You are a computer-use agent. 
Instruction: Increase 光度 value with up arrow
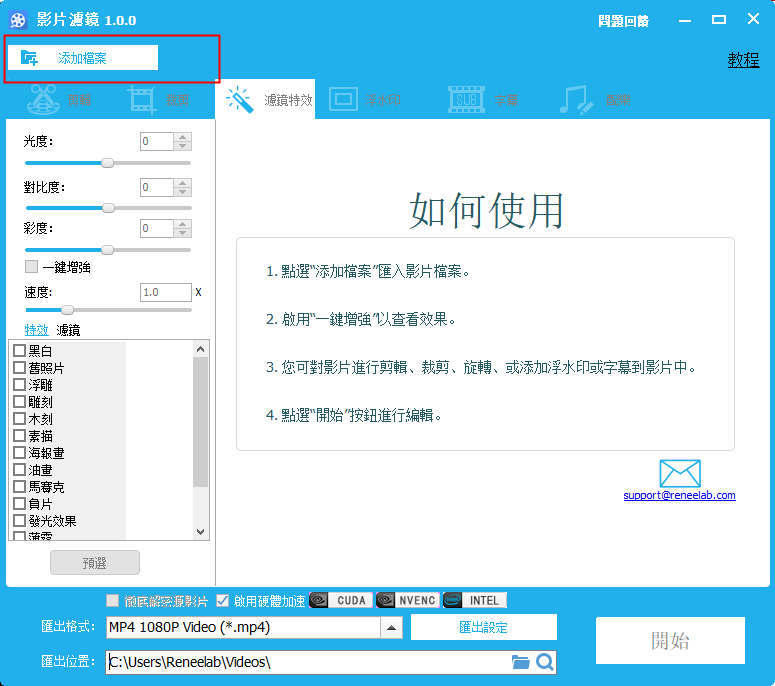pyautogui.click(x=183, y=137)
